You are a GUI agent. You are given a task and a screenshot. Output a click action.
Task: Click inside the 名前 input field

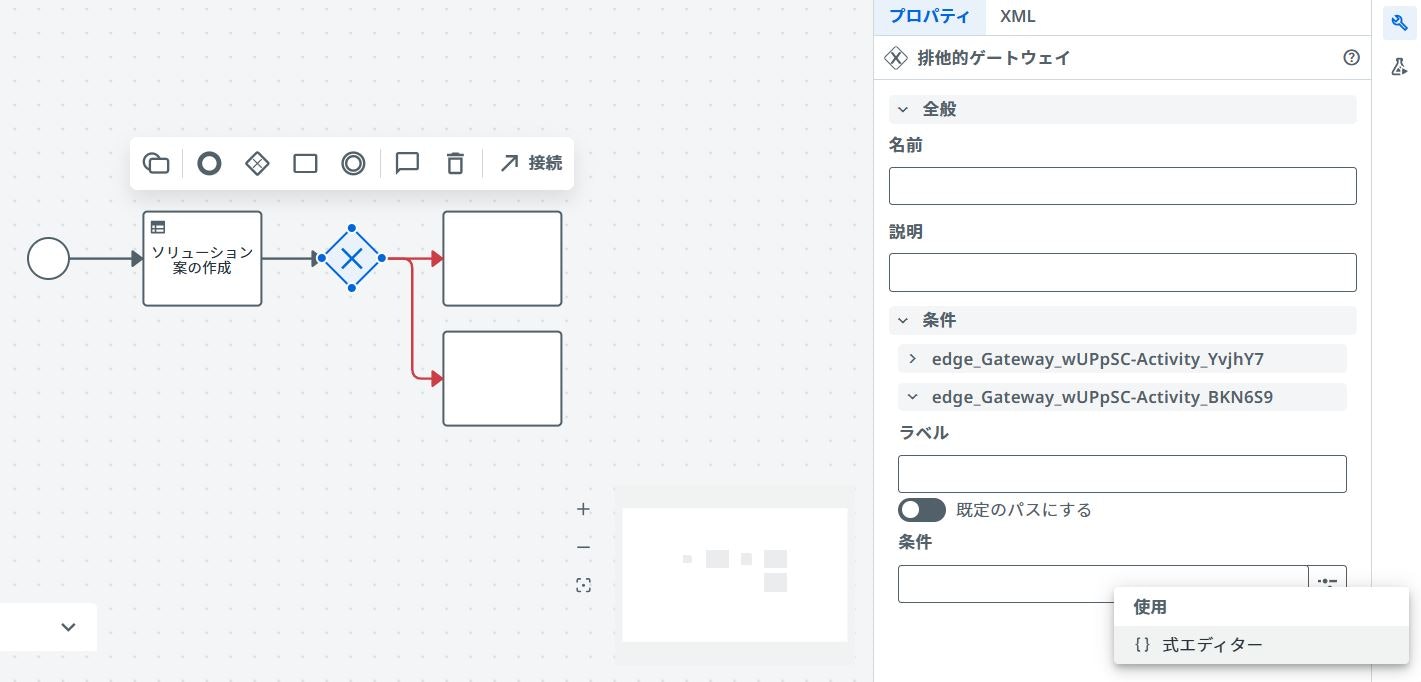point(1122,186)
